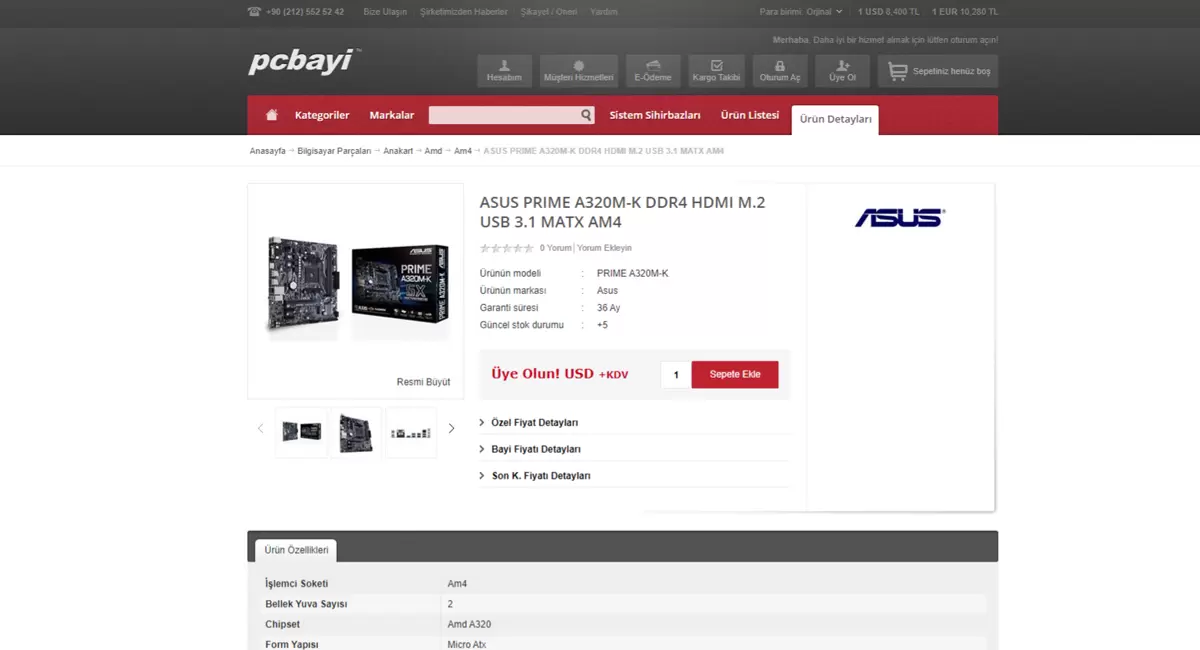
Task: Click Bellek Yuva Sayısı spec label
Action: [x=307, y=604]
